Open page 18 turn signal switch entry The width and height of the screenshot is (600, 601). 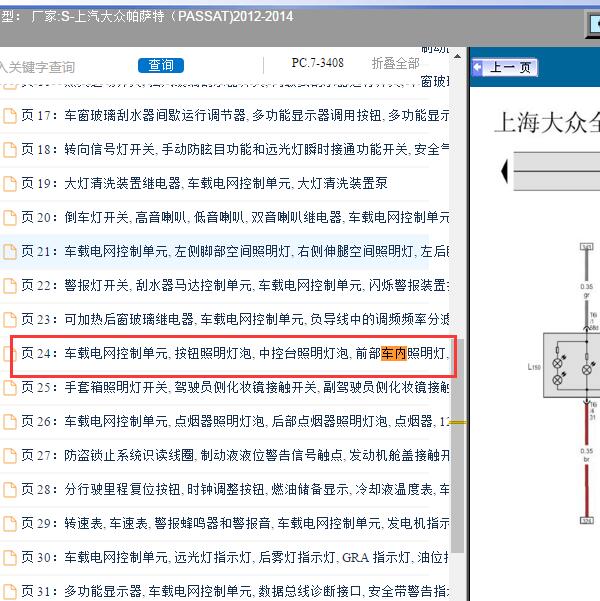(235, 149)
